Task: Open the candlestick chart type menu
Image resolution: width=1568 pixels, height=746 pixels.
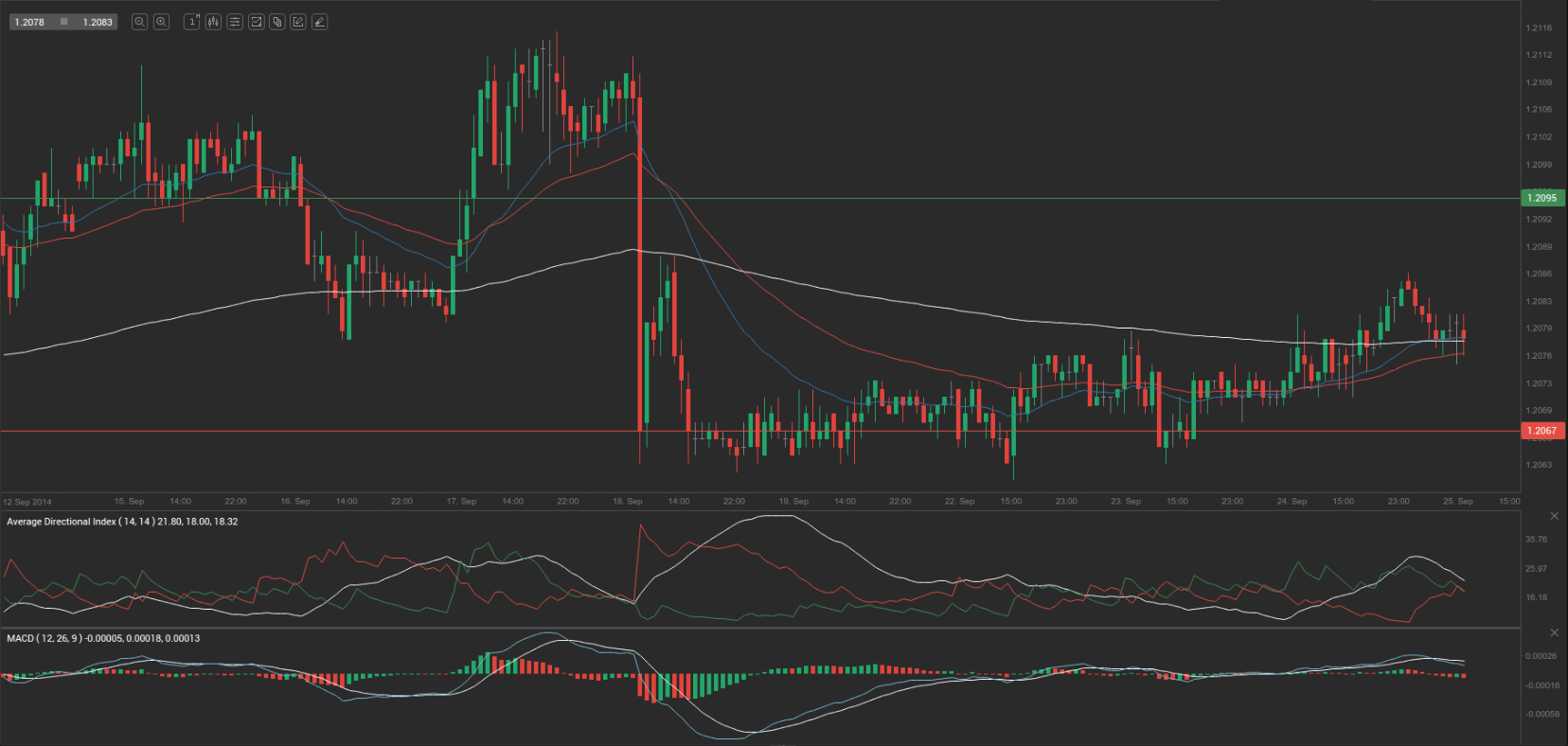Action: (x=213, y=22)
